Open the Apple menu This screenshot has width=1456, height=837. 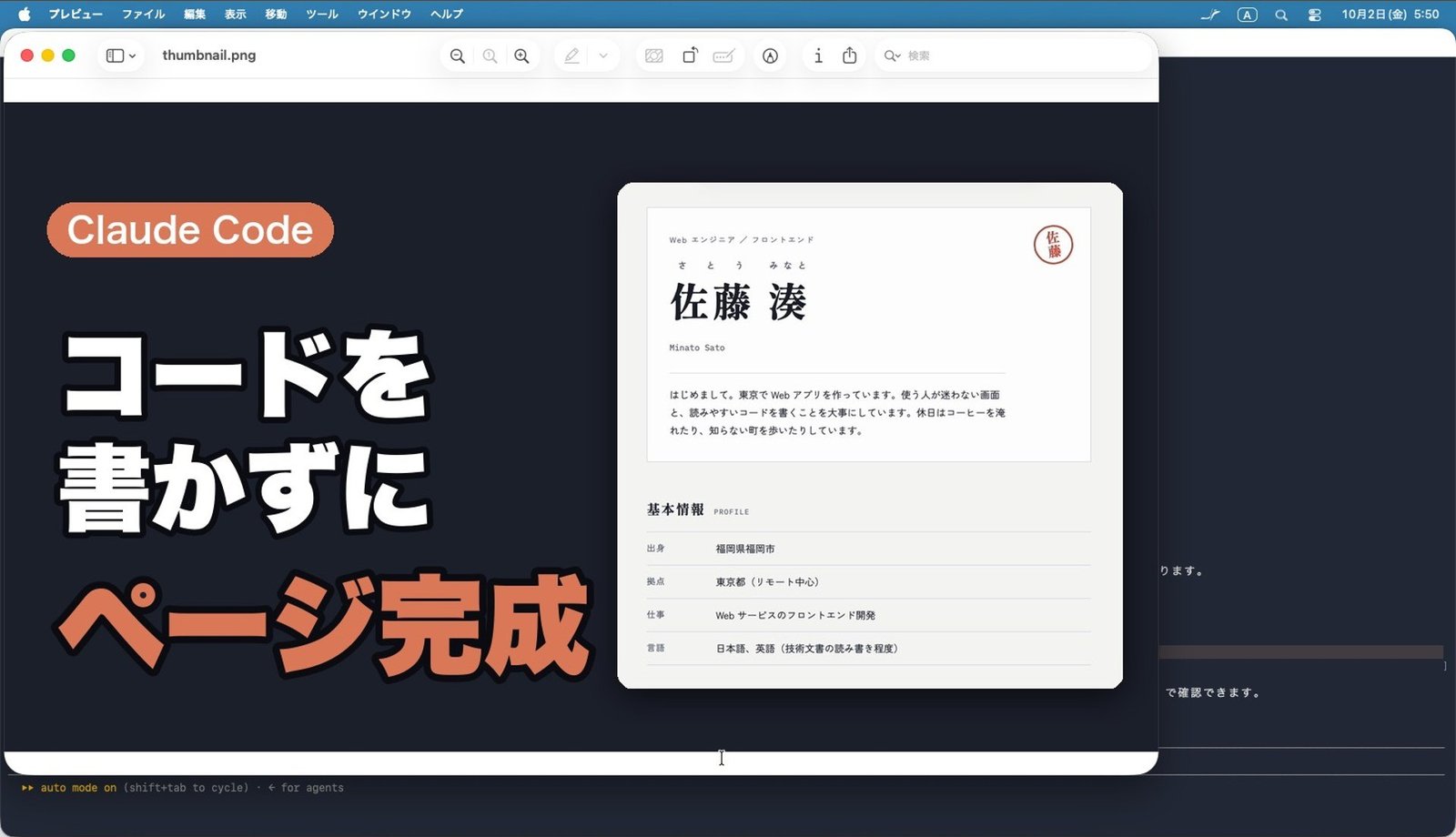tap(25, 14)
